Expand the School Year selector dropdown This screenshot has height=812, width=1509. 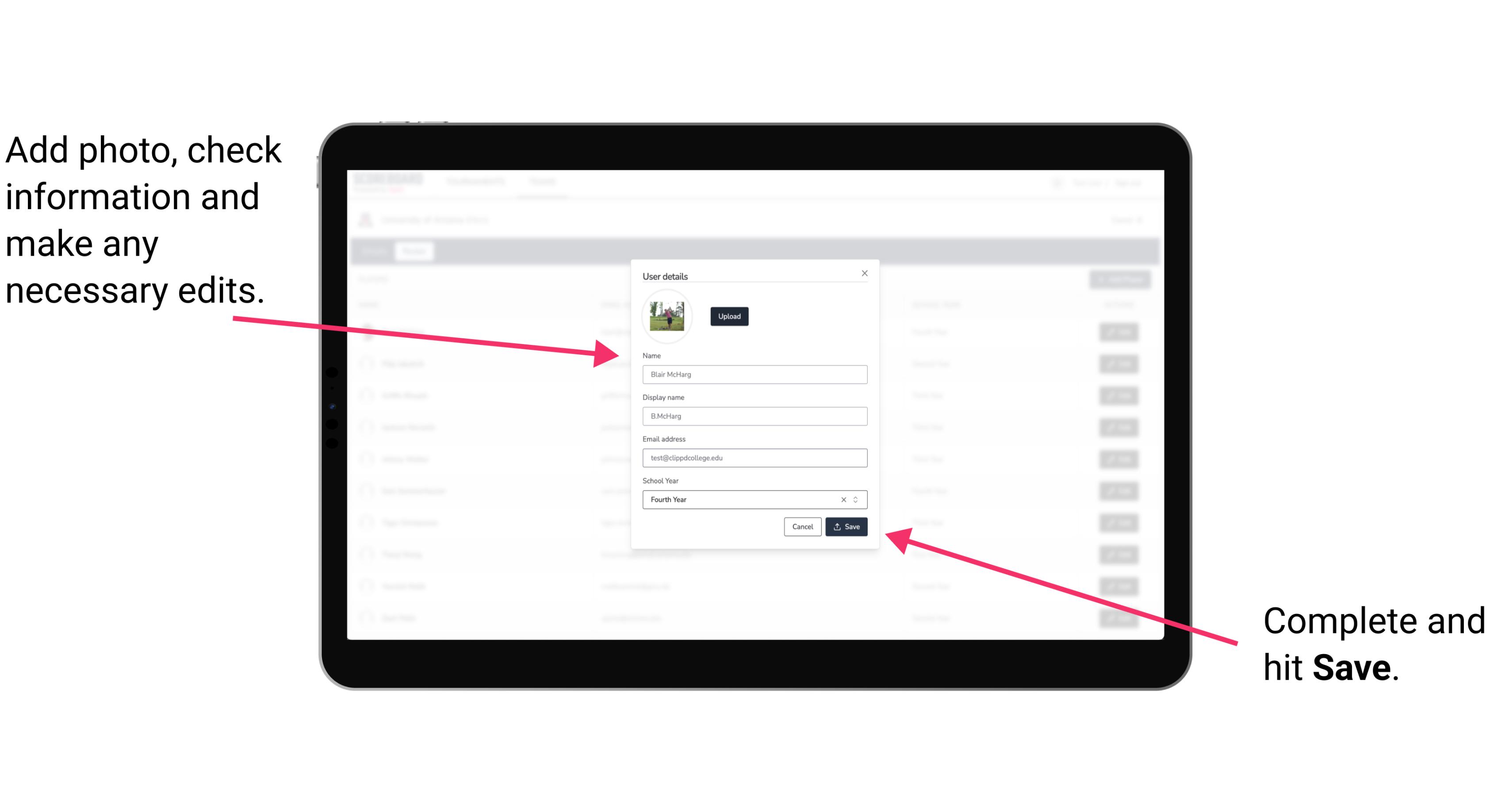pos(857,499)
